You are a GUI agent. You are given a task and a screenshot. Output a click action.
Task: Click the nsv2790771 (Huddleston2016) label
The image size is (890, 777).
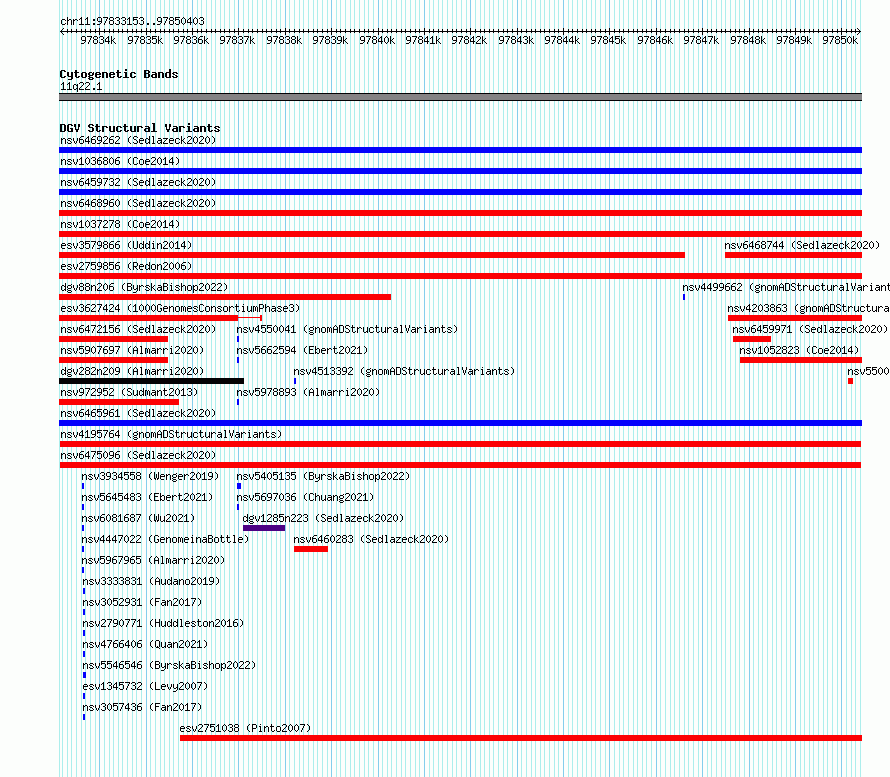(x=163, y=623)
